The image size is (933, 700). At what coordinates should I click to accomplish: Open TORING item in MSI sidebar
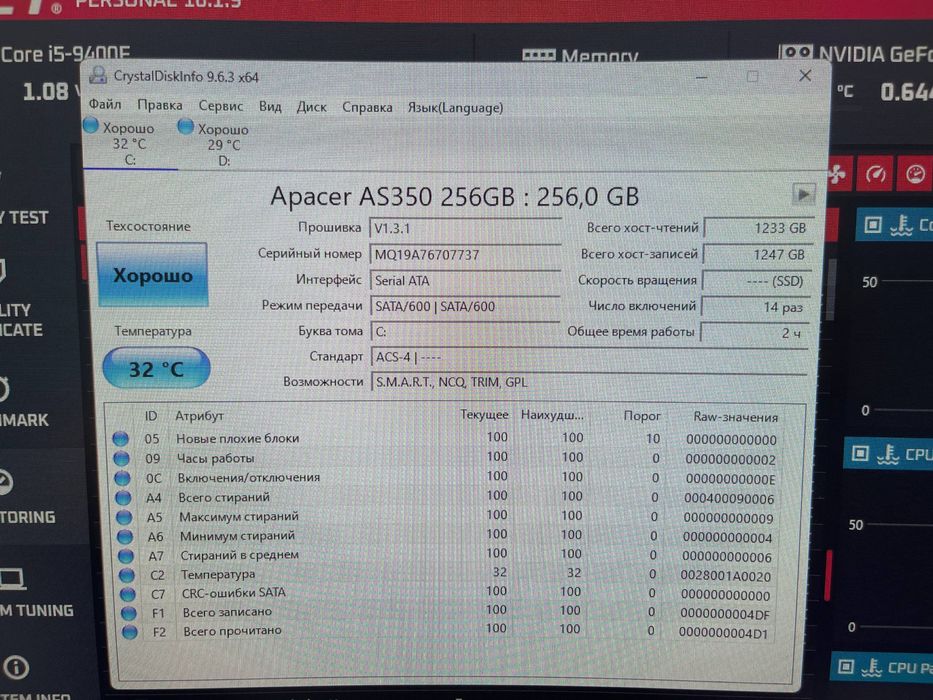click(27, 517)
